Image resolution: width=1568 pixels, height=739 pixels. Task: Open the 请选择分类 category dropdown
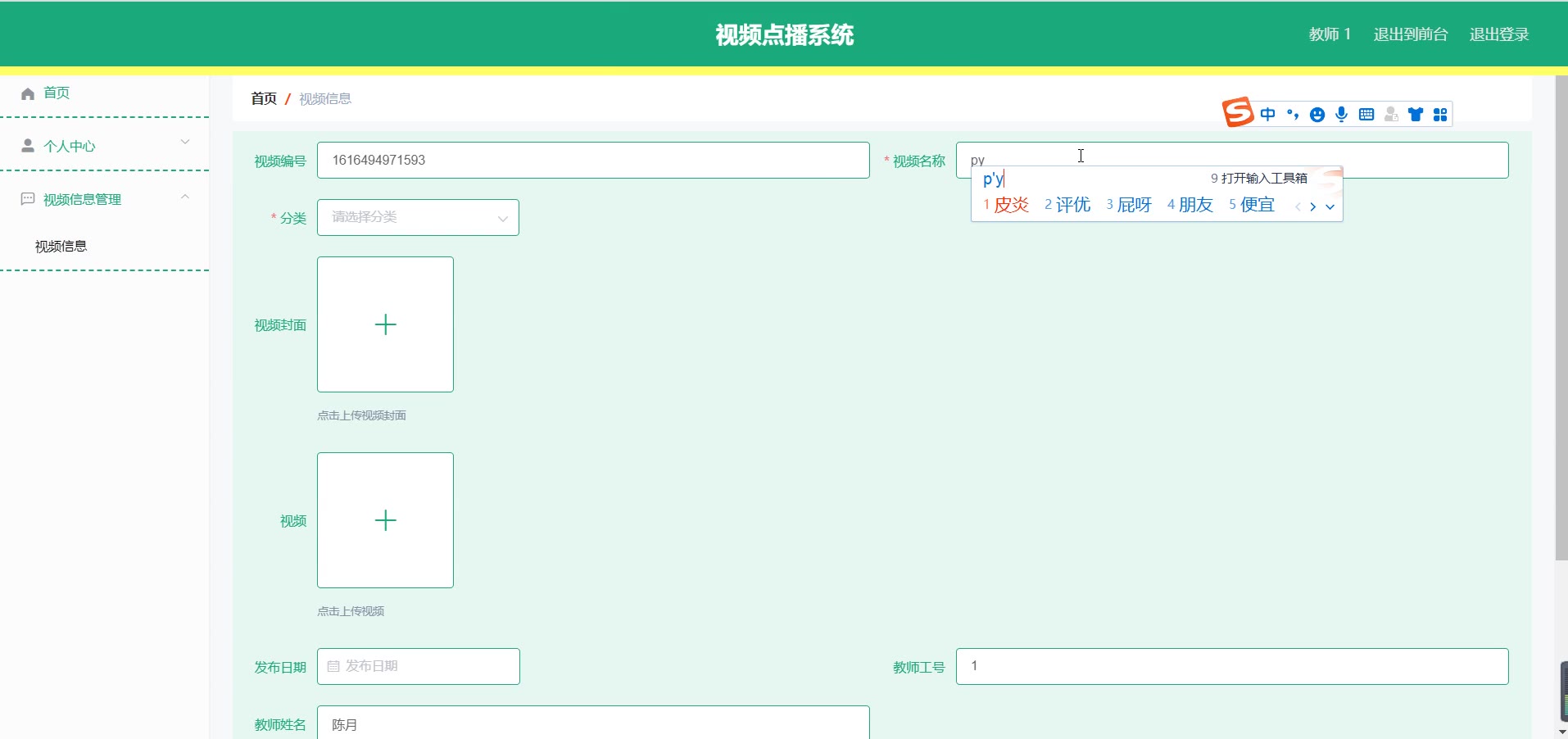pos(418,218)
